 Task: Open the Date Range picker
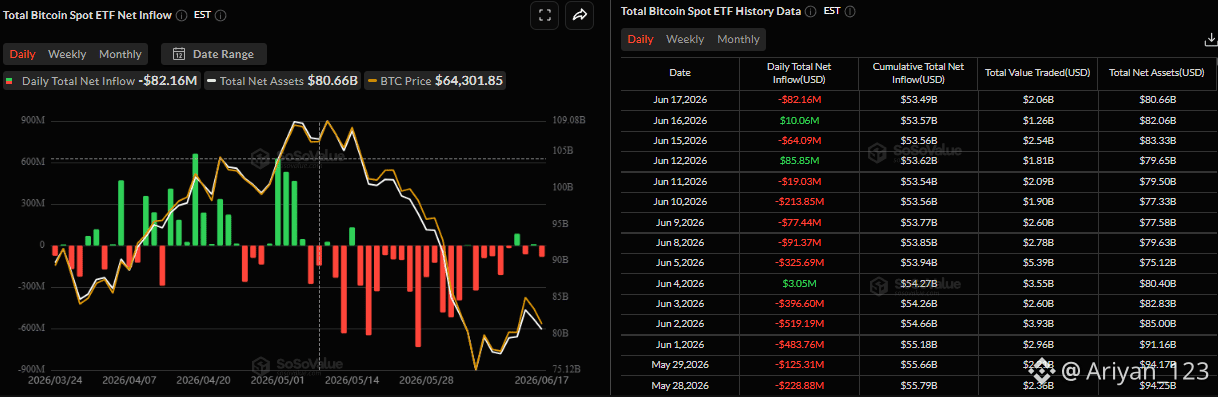click(214, 54)
